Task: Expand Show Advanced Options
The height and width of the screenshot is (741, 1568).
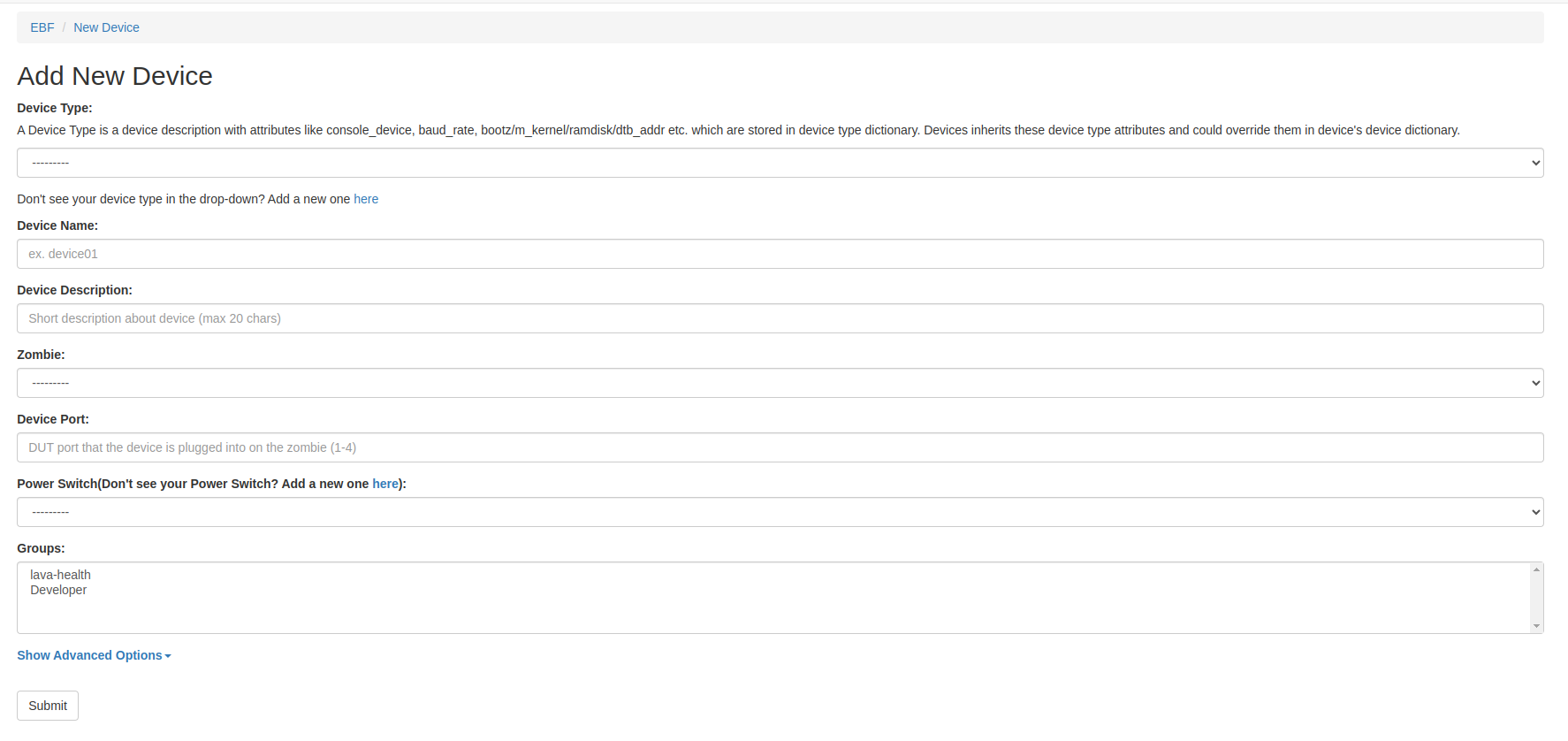Action: click(94, 655)
